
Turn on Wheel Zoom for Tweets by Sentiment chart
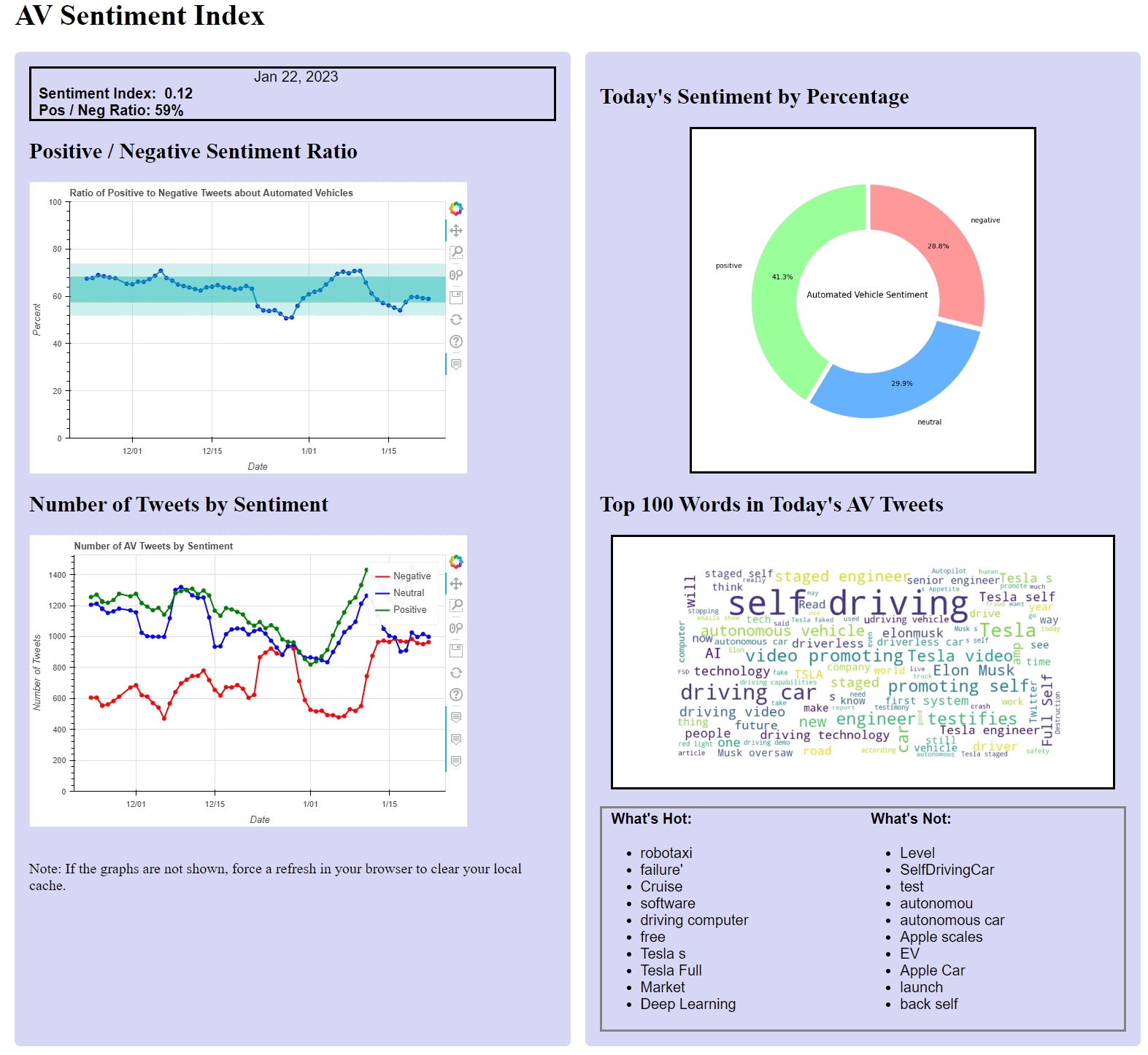(x=456, y=628)
